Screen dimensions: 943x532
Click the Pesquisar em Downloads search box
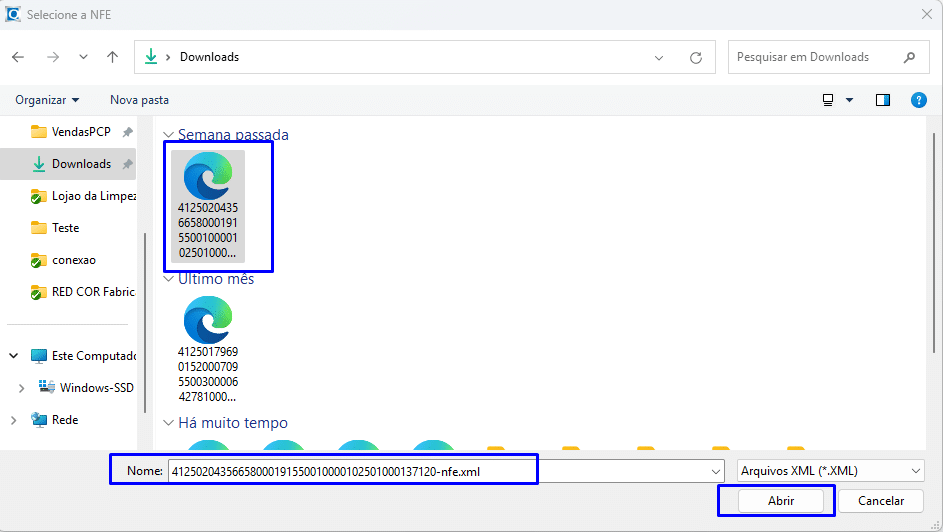tap(815, 57)
